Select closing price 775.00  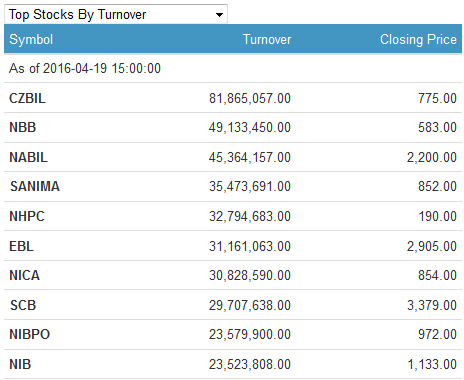tap(437, 98)
